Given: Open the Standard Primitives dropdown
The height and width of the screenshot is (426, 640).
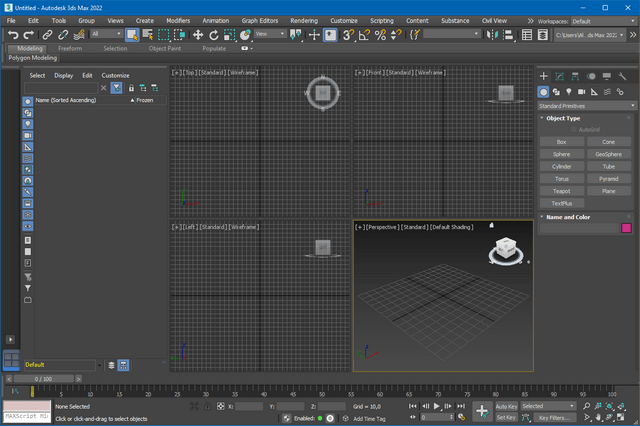Looking at the screenshot, I should [x=587, y=105].
